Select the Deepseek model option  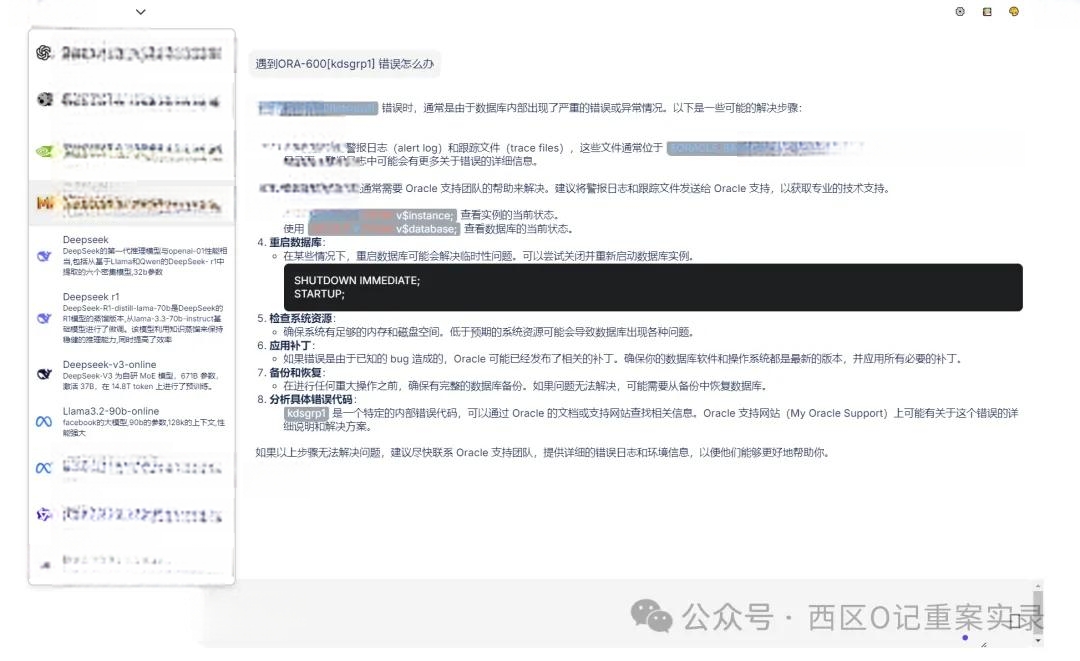(132, 255)
